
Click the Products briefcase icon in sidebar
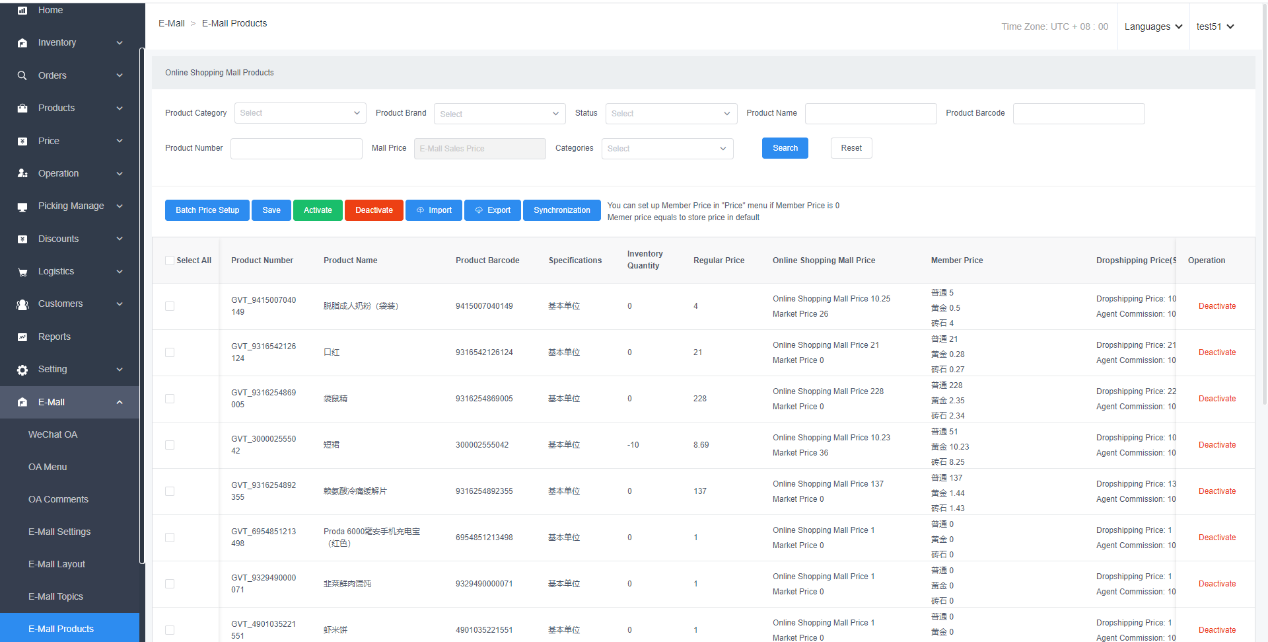(22, 108)
